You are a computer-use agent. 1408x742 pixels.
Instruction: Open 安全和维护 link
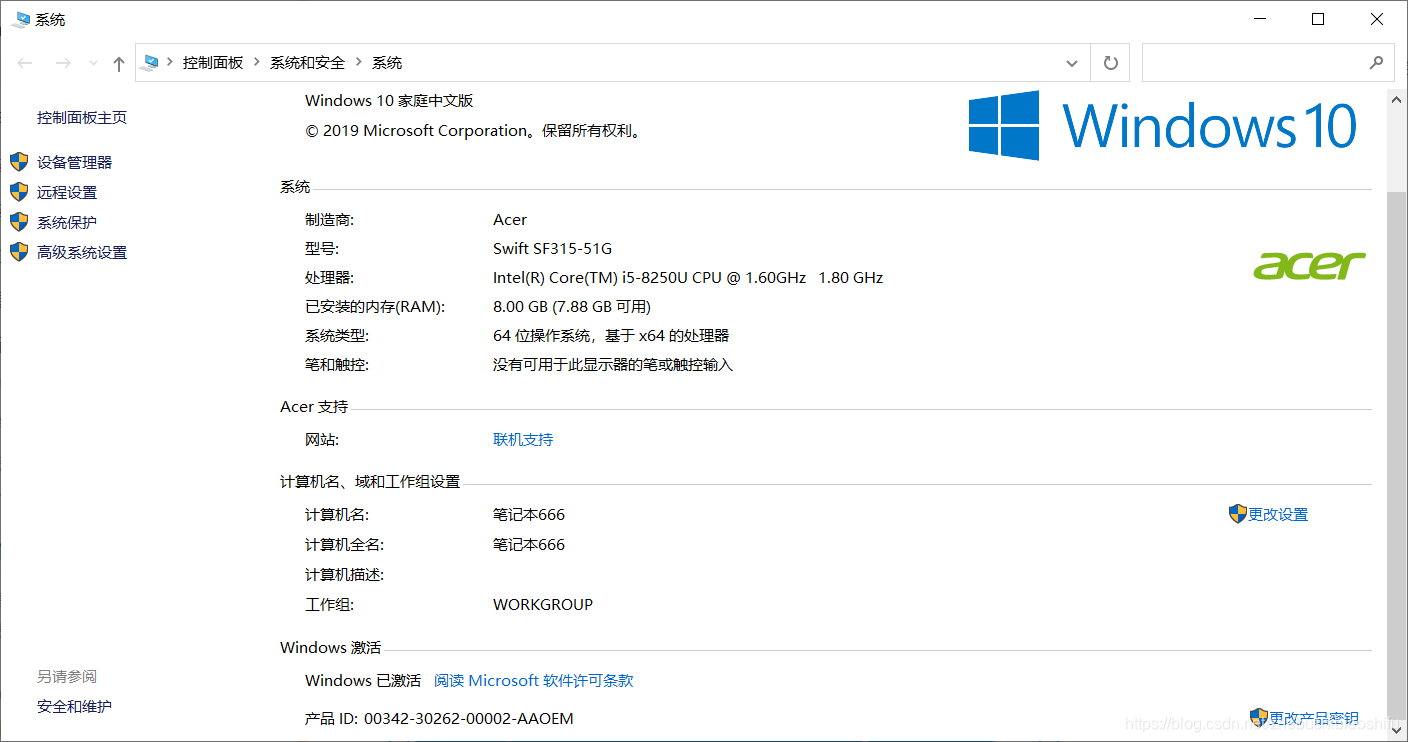click(x=75, y=706)
